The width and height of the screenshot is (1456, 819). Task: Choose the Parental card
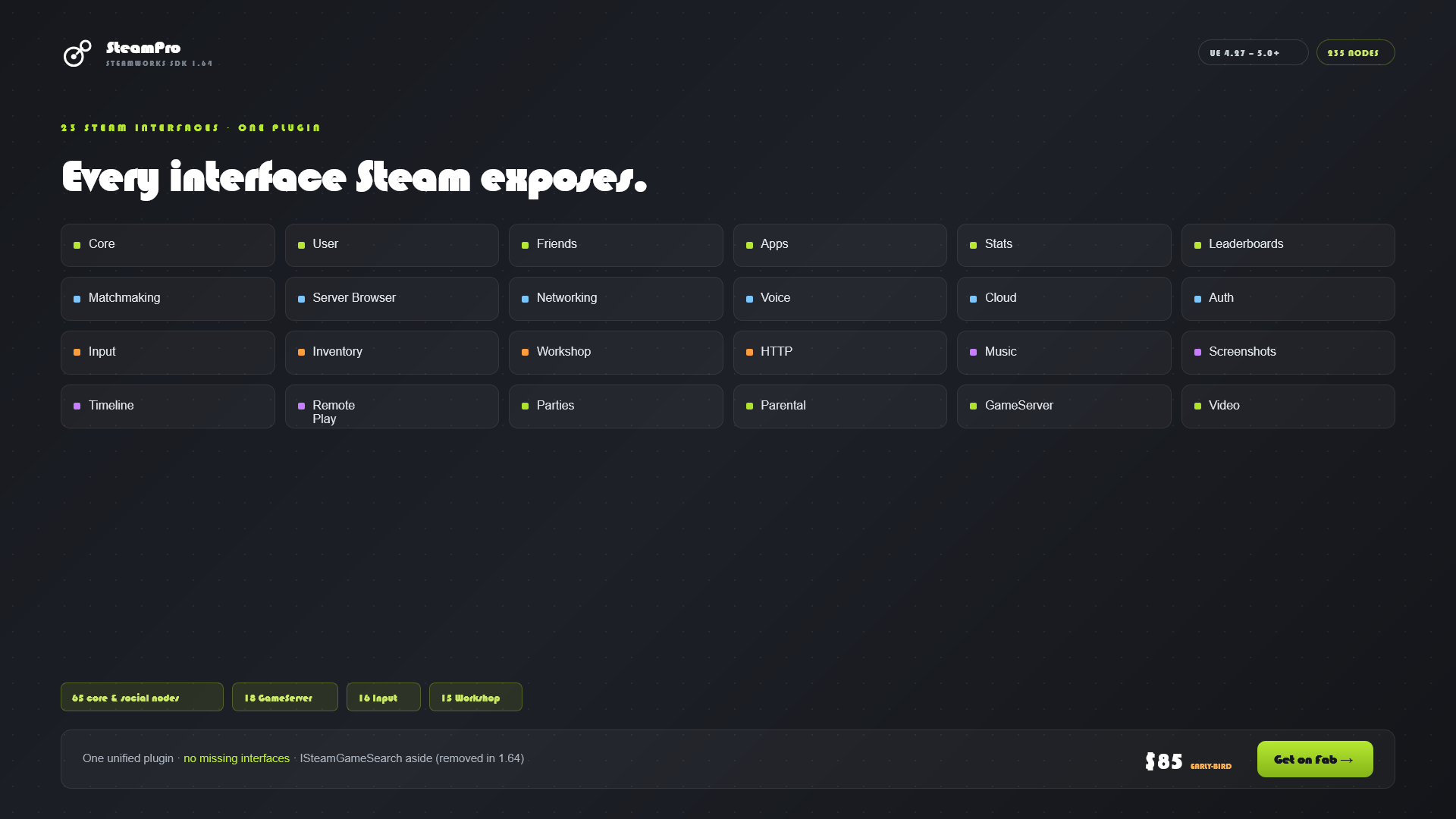(839, 406)
